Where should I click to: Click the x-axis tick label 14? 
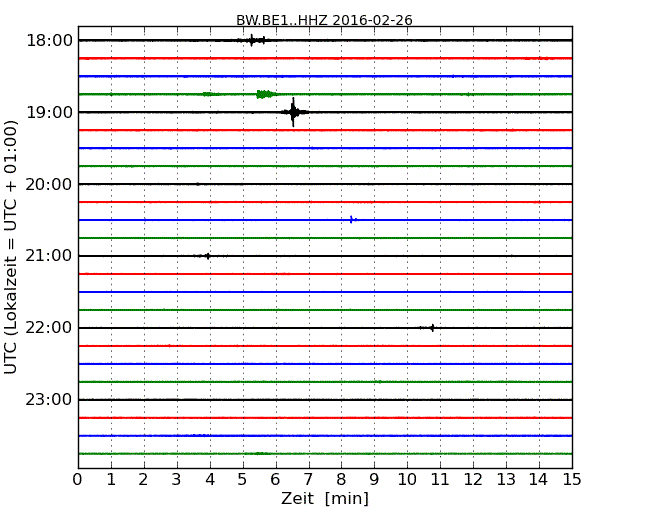(539, 479)
